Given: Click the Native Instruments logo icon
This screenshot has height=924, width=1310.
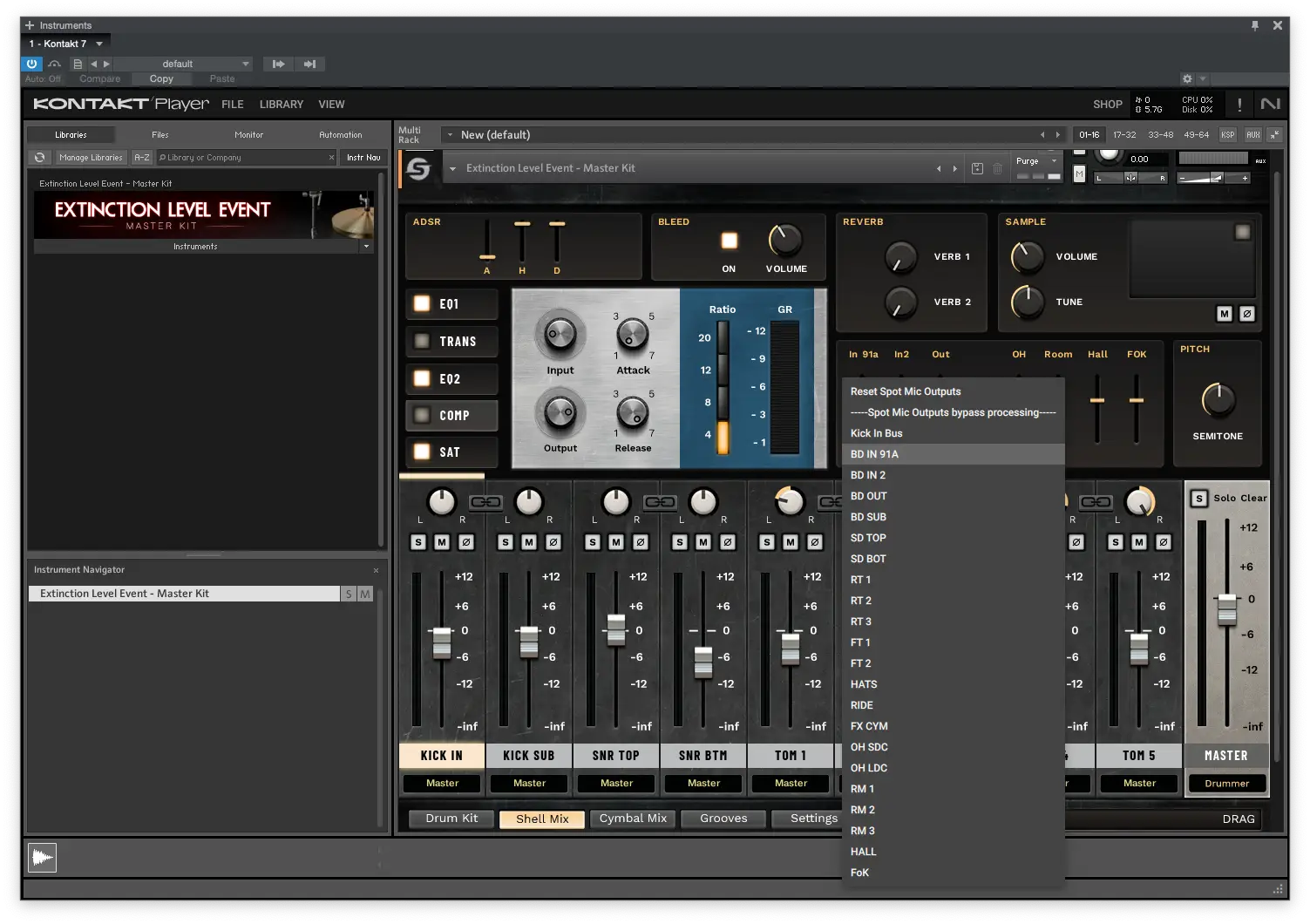Looking at the screenshot, I should click(1271, 104).
